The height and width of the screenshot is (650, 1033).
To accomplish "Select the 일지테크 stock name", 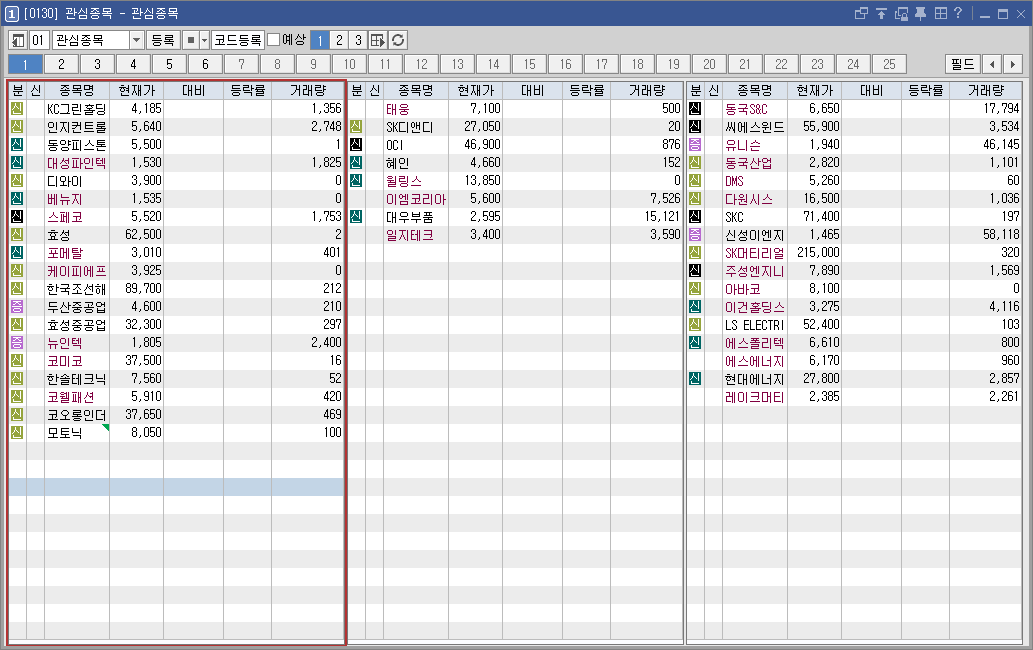I will pyautogui.click(x=410, y=235).
